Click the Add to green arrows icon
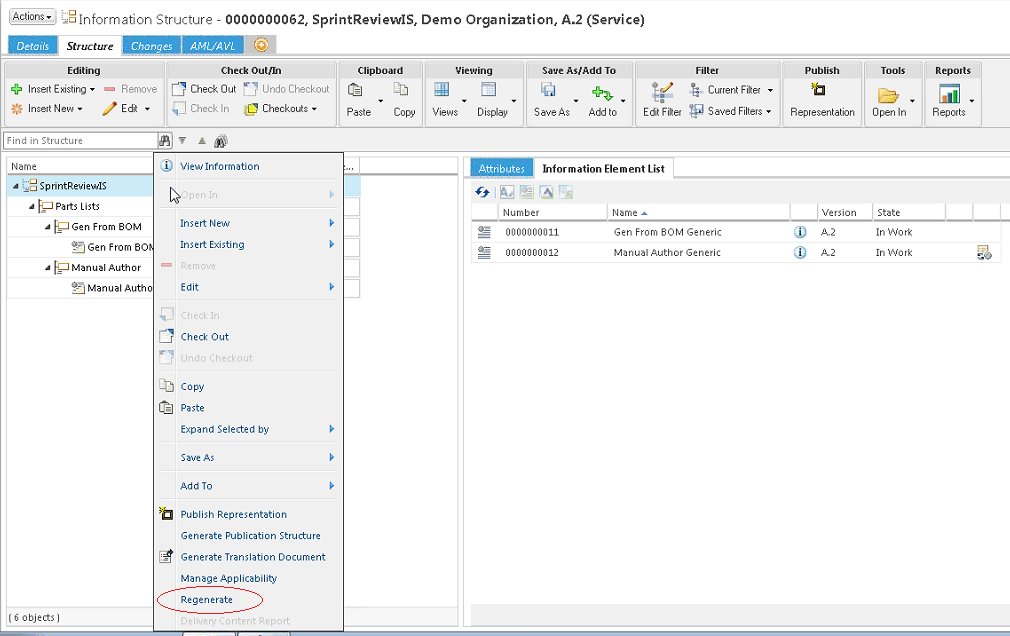 (602, 93)
